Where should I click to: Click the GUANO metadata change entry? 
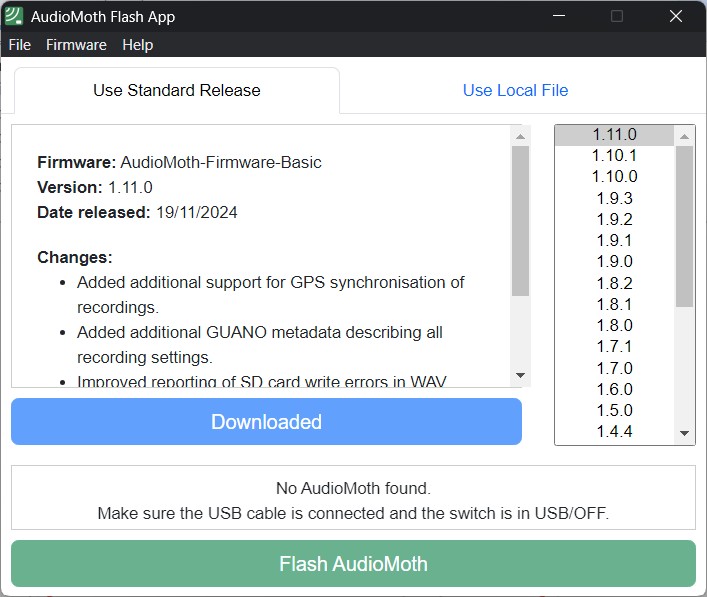point(260,344)
